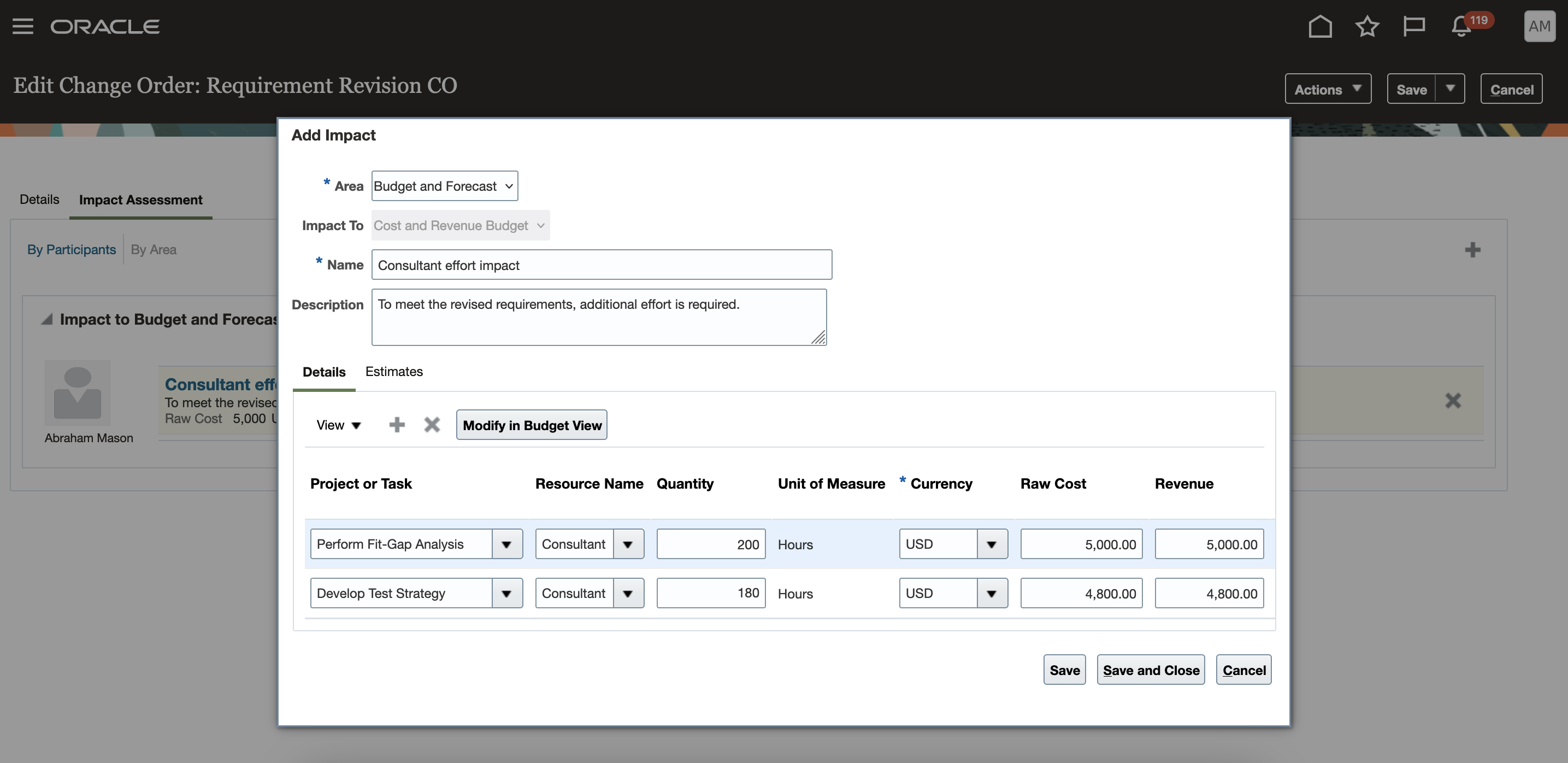Click Abraham Mason name label

[x=89, y=438]
